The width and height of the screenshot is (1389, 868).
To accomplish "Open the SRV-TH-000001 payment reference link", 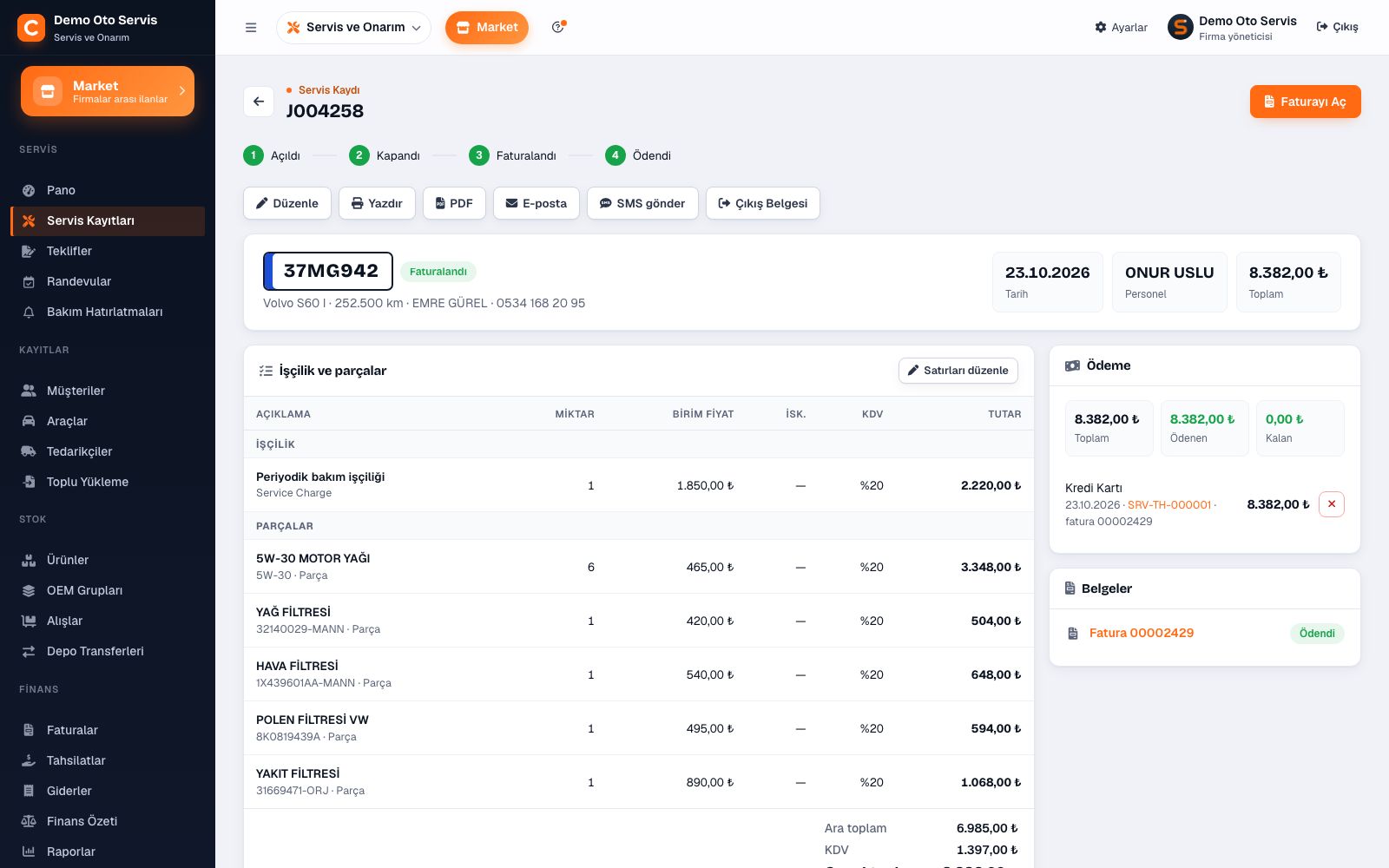I will point(1168,505).
